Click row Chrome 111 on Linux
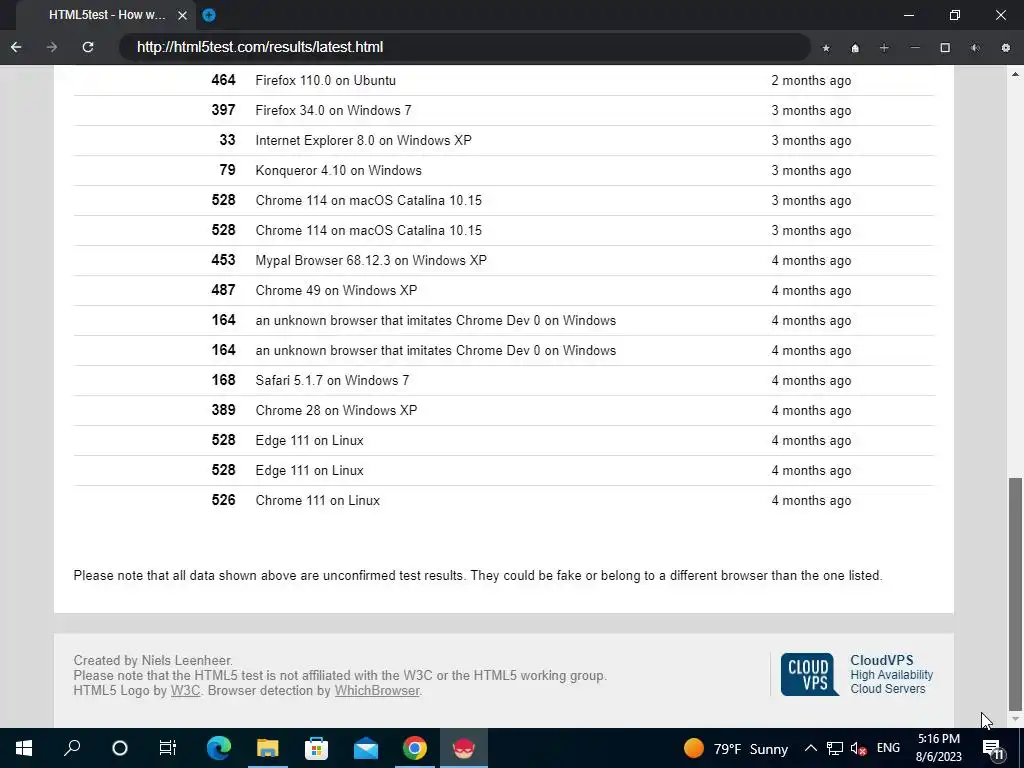 point(504,500)
